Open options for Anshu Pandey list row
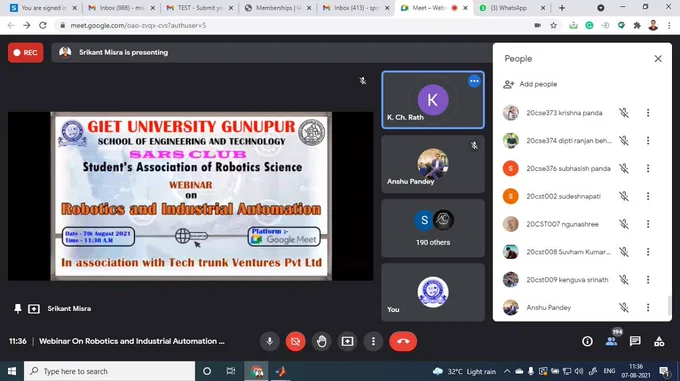680x381 pixels. point(648,307)
